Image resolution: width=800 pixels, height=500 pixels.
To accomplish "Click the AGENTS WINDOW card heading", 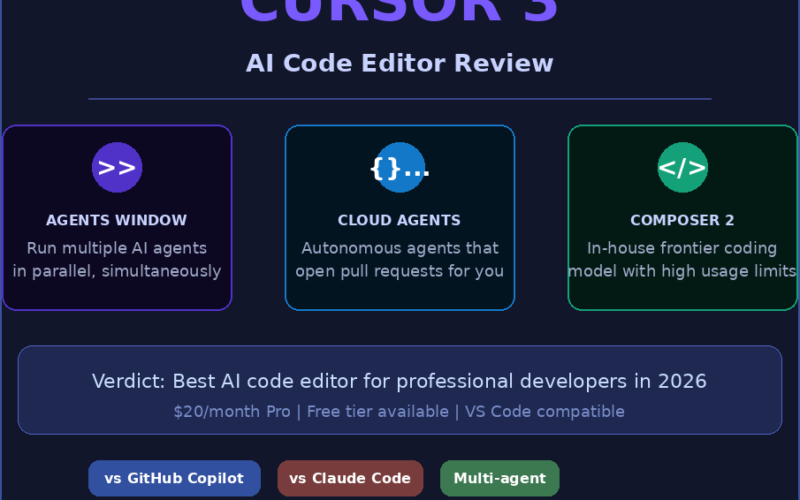I will (117, 220).
